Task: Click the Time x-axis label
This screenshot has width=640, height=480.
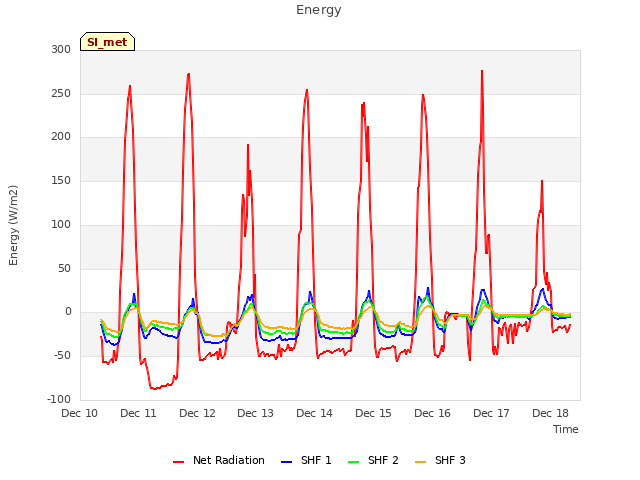Action: tap(565, 429)
